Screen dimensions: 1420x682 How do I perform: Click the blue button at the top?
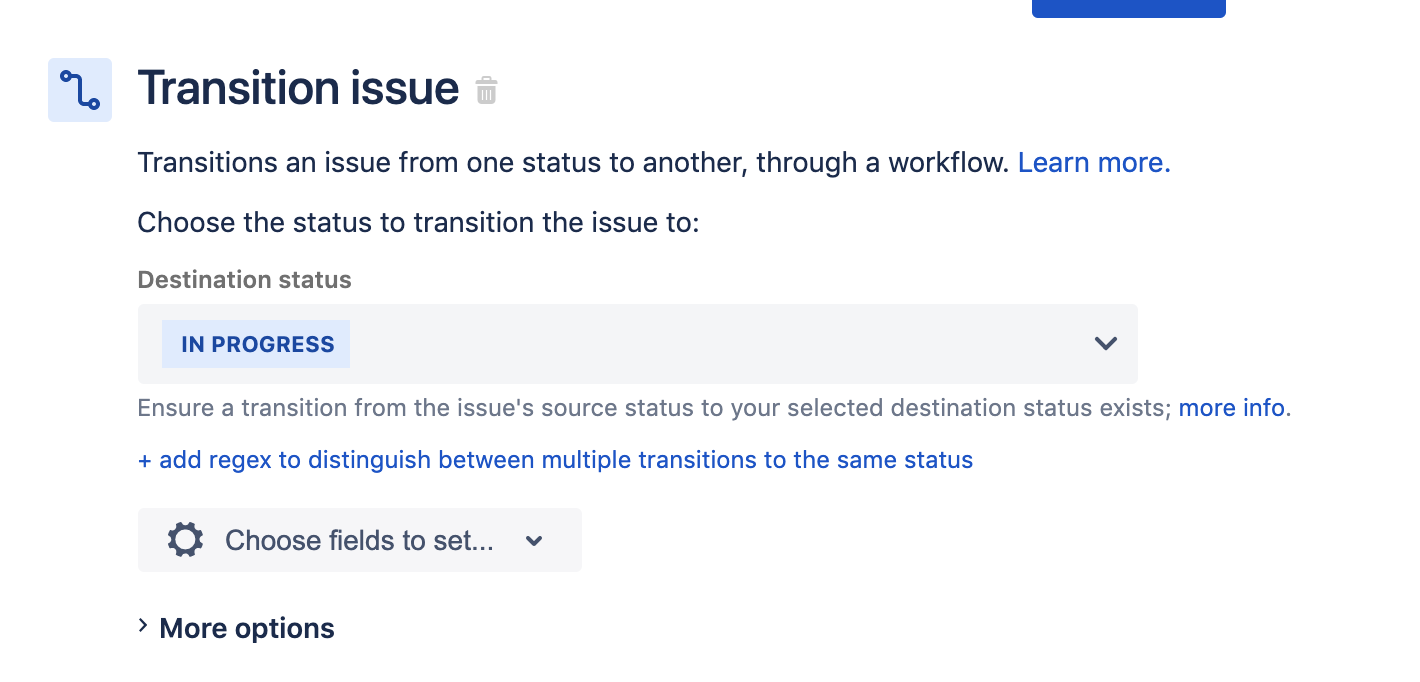(x=1128, y=8)
